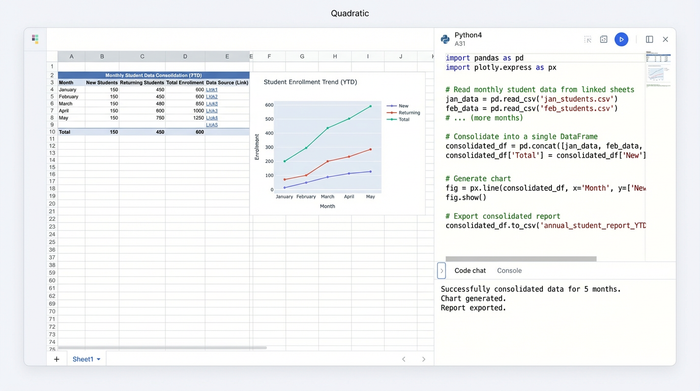The width and height of the screenshot is (700, 391).
Task: Toggle the 'Total' series in chart legend
Action: (x=398, y=119)
